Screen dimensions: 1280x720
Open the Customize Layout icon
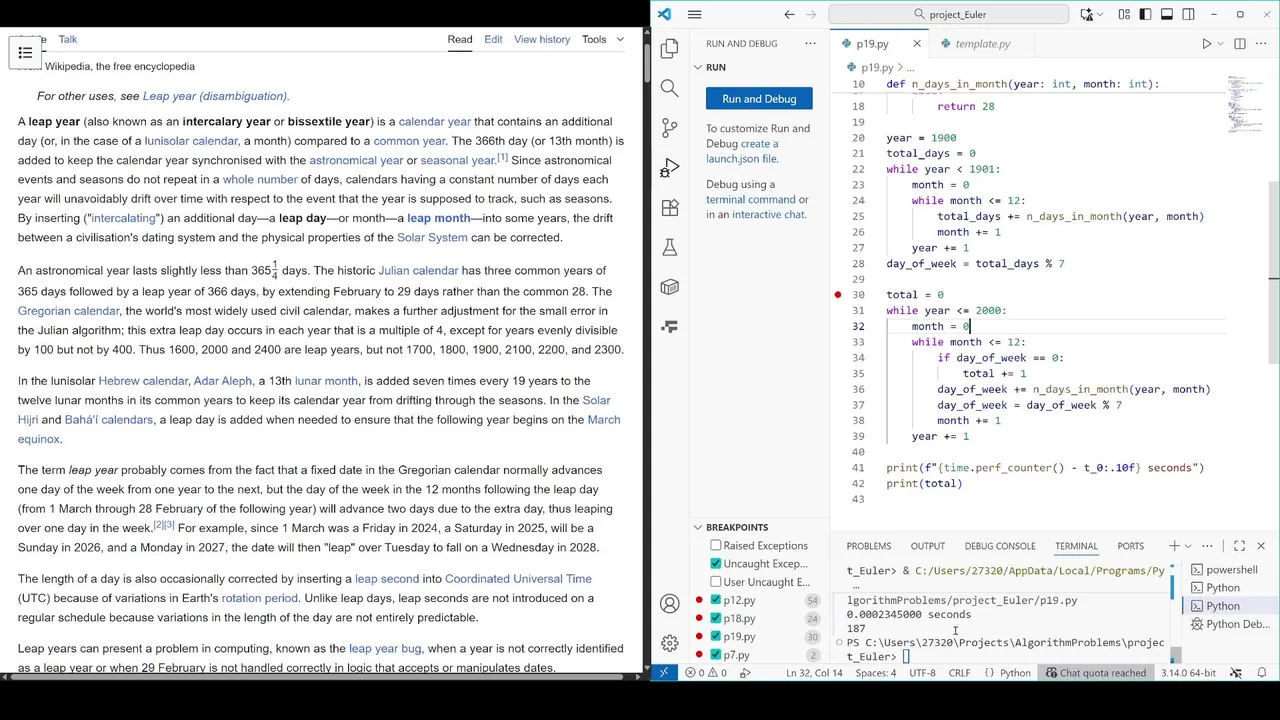point(1124,14)
